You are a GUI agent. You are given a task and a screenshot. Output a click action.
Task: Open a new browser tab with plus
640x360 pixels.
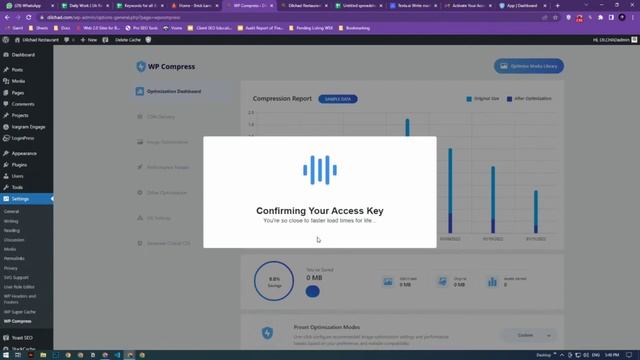(x=558, y=6)
